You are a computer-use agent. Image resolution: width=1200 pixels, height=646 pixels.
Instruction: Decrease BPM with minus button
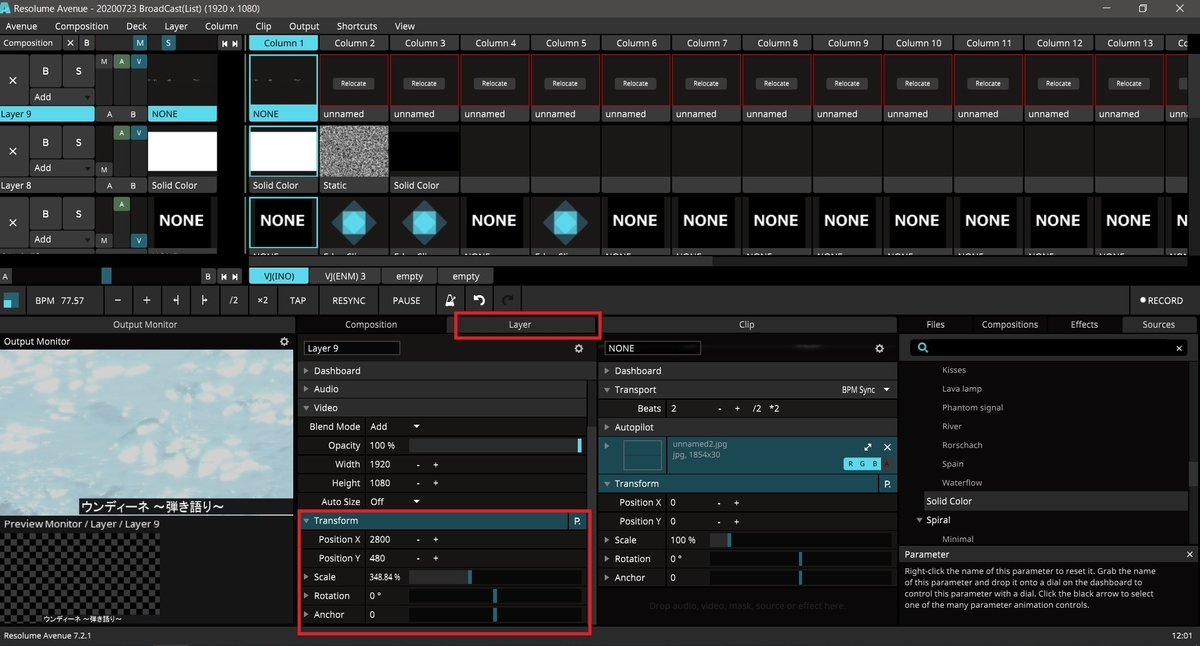click(118, 300)
